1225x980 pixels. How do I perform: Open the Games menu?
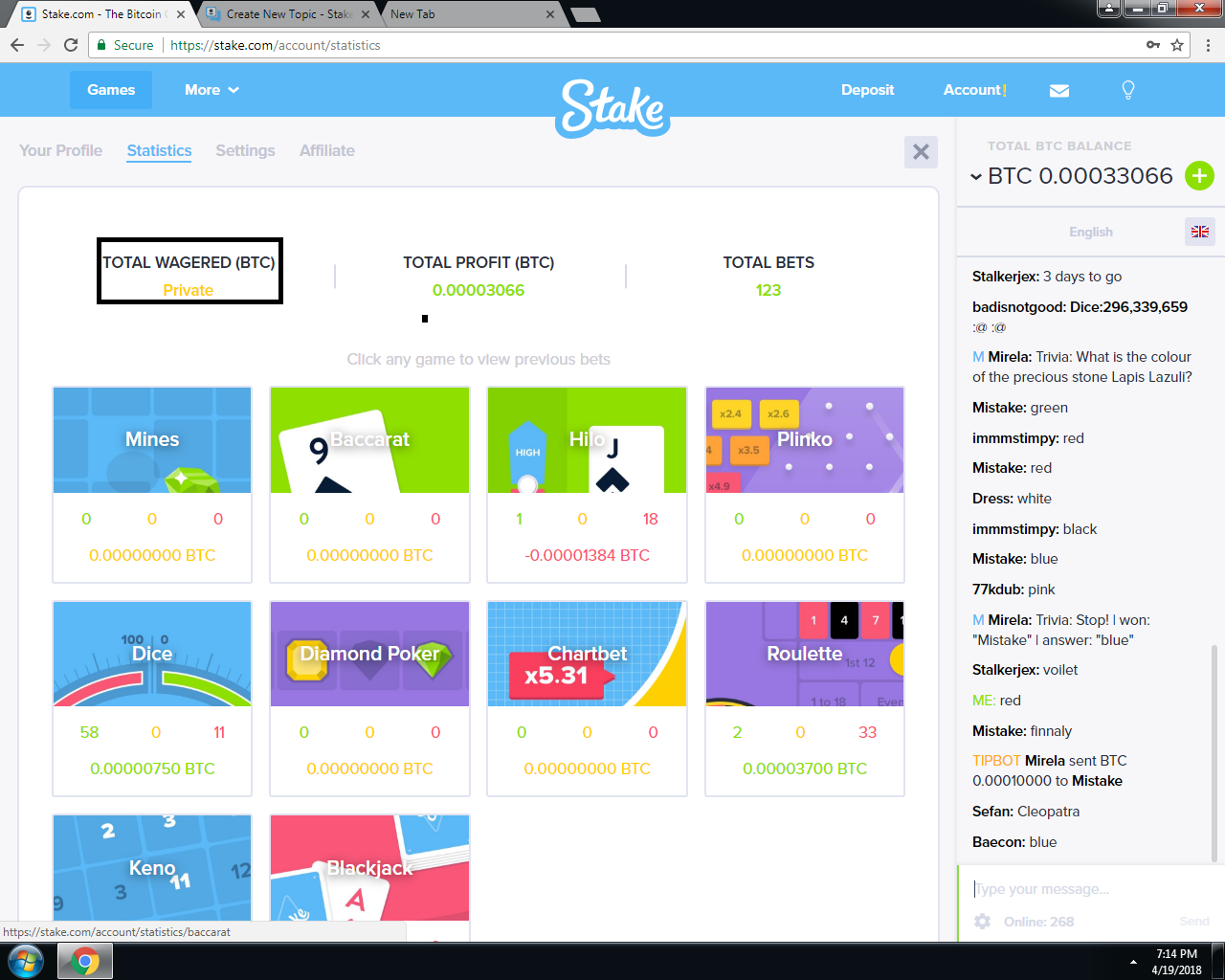click(111, 90)
